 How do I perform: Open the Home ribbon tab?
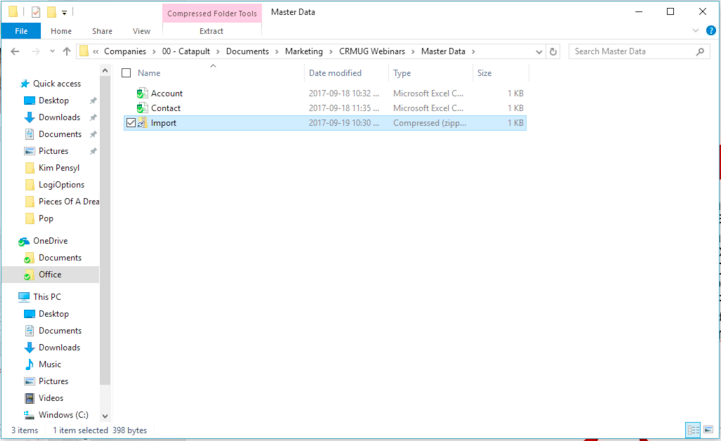click(x=61, y=31)
